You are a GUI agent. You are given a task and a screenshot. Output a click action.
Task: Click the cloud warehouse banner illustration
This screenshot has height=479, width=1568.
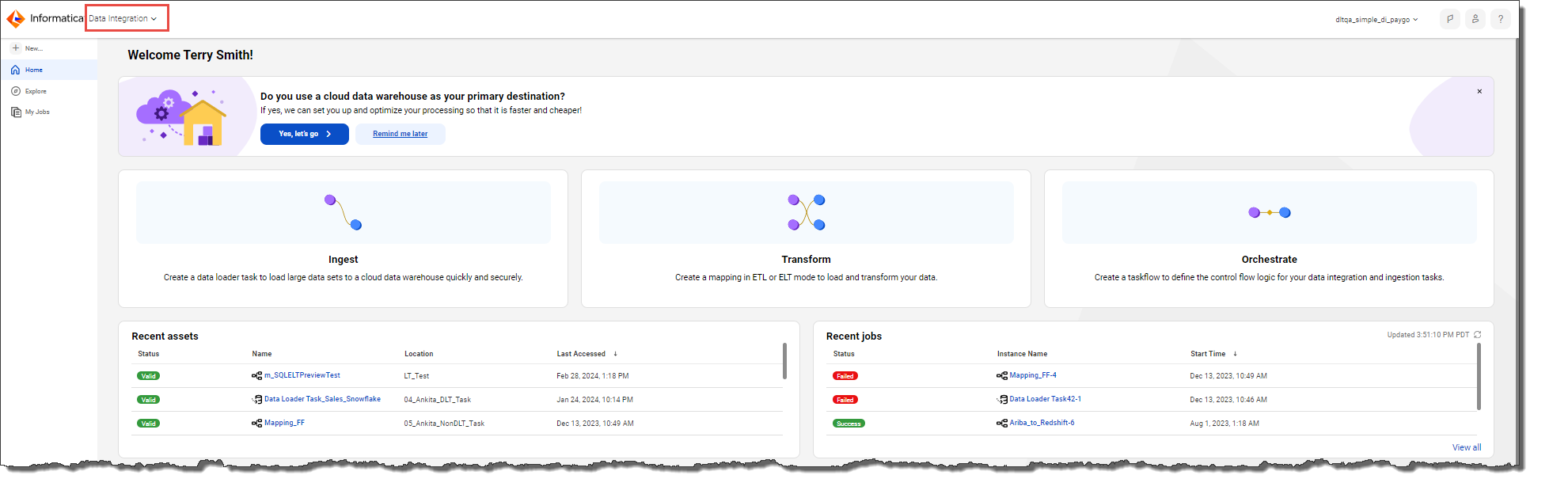182,116
